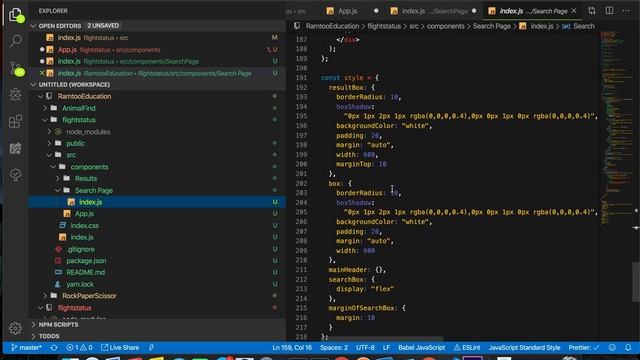640x360 pixels.
Task: Open index.js flightstatus src in Open Editors
Action: tap(157, 38)
